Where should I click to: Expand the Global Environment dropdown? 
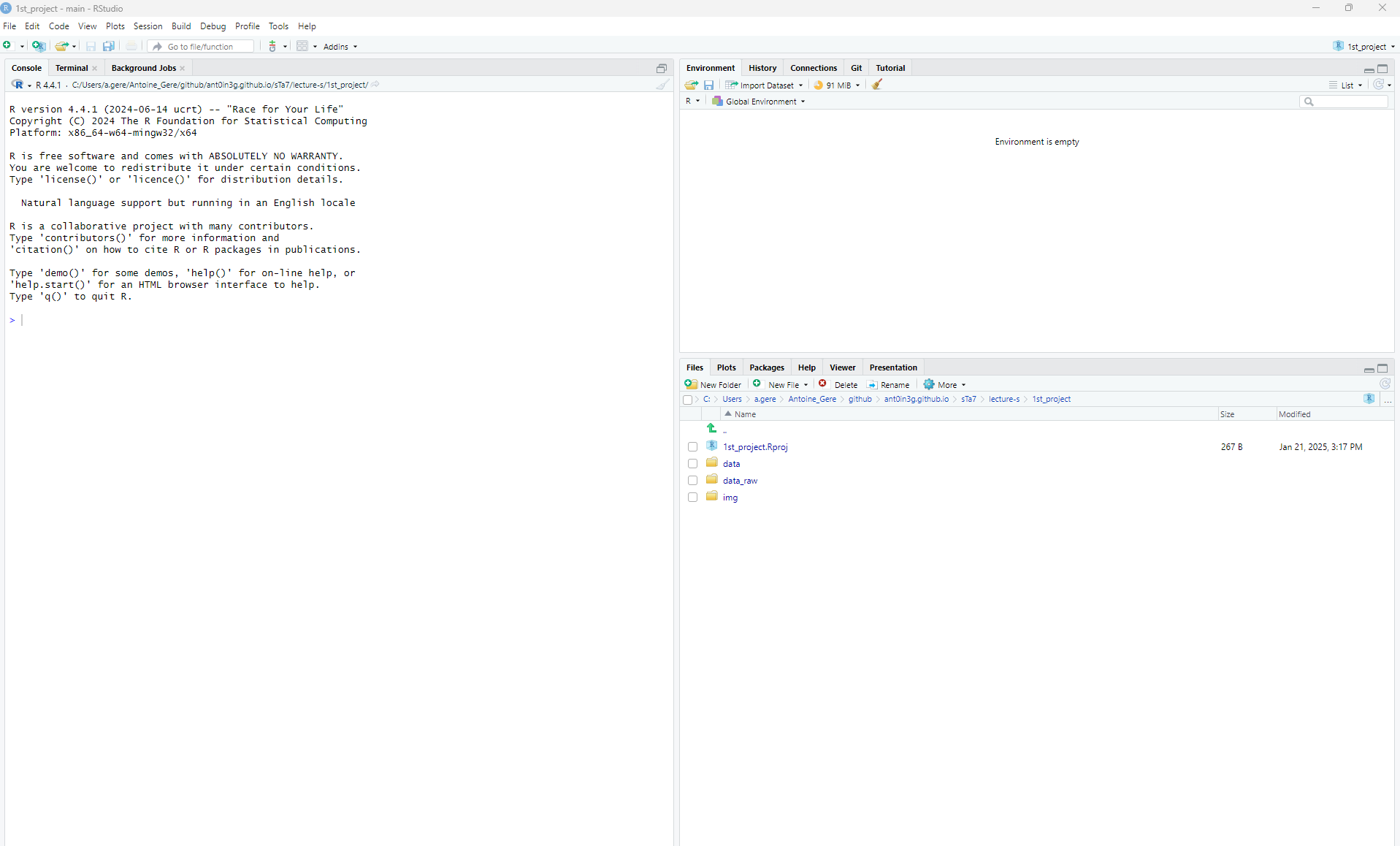tap(760, 102)
